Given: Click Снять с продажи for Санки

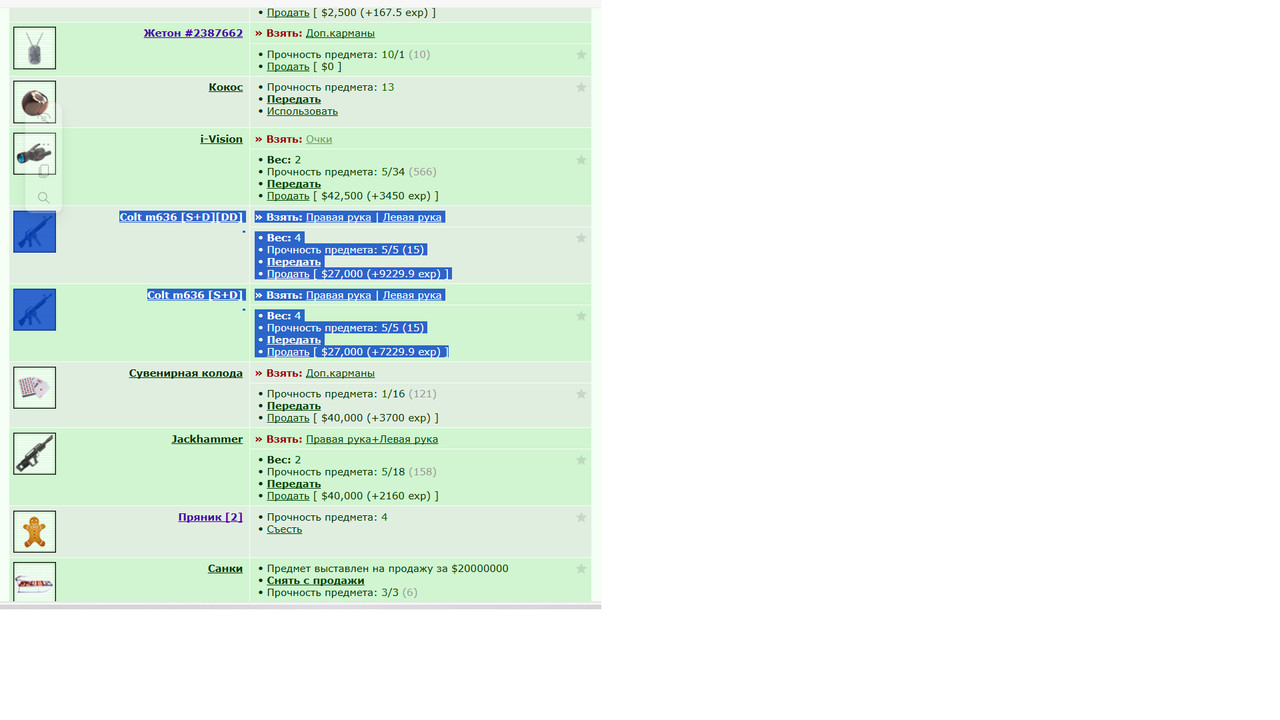Looking at the screenshot, I should click(x=316, y=581).
